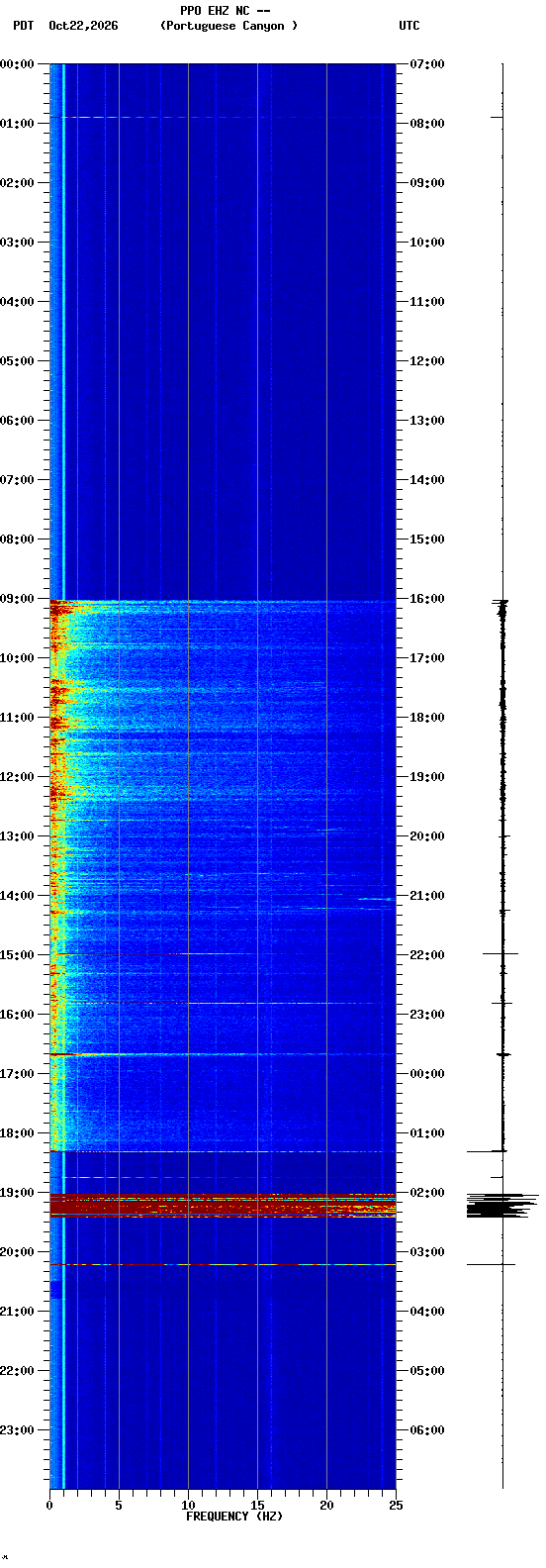Click frequency axis tick label '5'

tap(119, 1506)
